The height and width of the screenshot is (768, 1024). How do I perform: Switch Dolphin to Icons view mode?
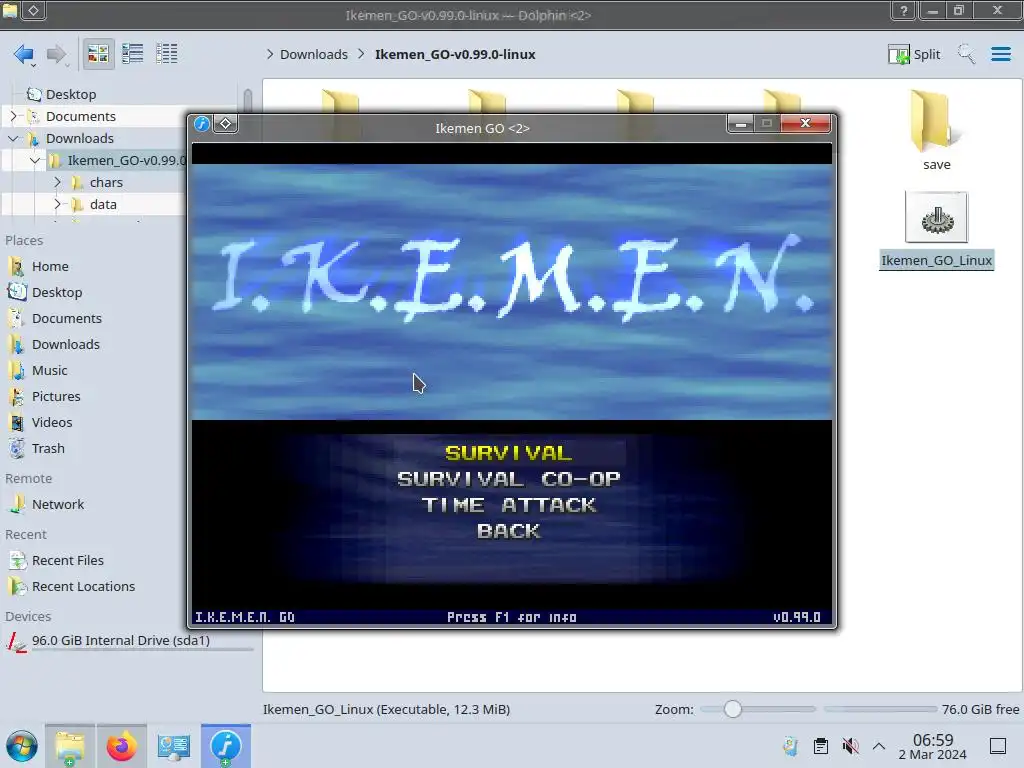tap(98, 54)
